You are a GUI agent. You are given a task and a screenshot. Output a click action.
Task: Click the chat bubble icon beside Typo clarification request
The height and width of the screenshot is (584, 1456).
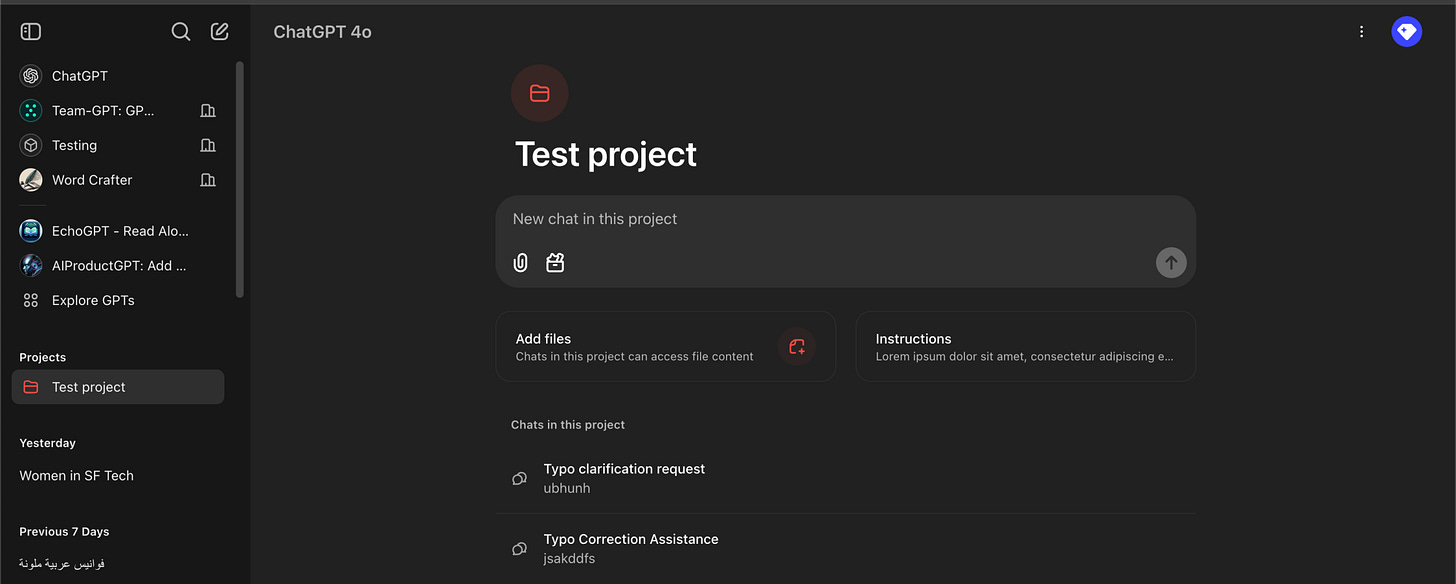pyautogui.click(x=519, y=478)
